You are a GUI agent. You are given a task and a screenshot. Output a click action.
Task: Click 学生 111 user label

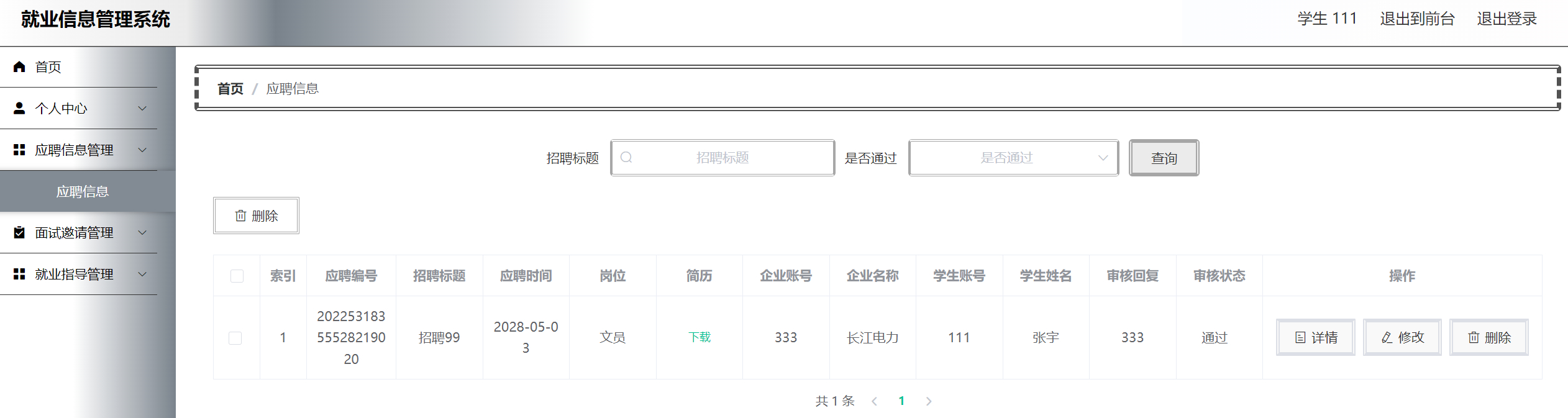(1327, 19)
